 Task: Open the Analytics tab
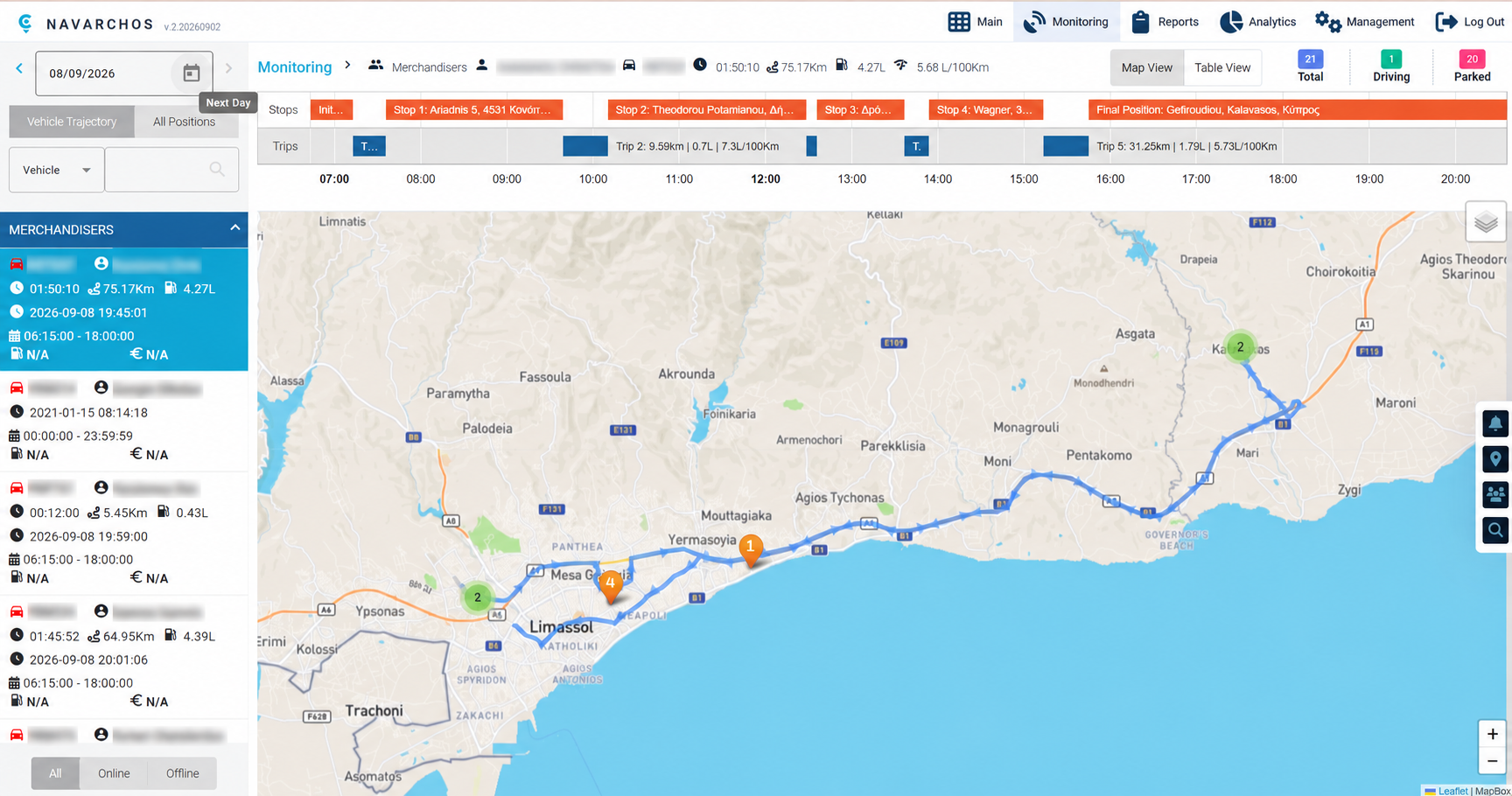point(1258,22)
